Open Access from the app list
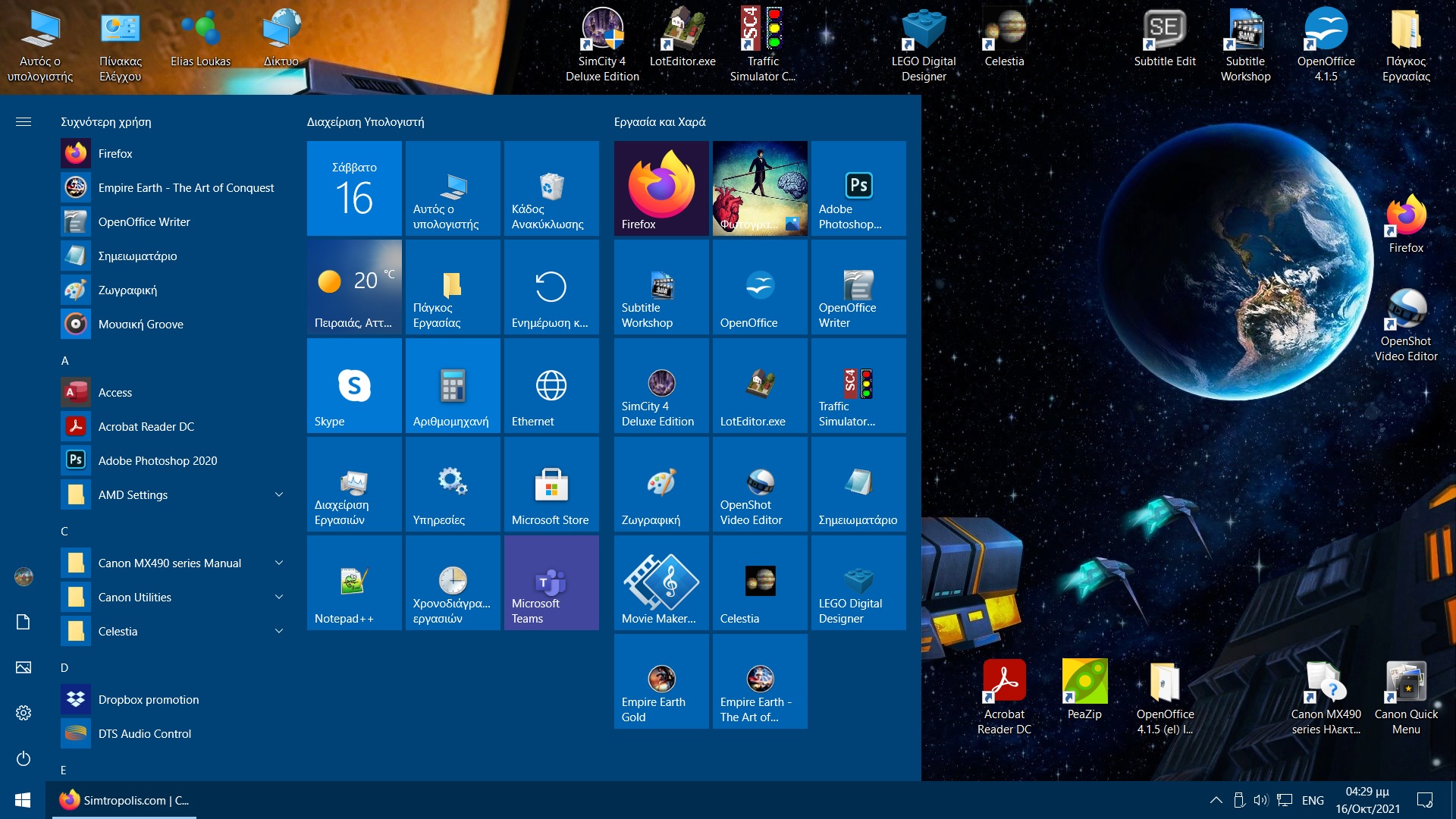 point(174,392)
